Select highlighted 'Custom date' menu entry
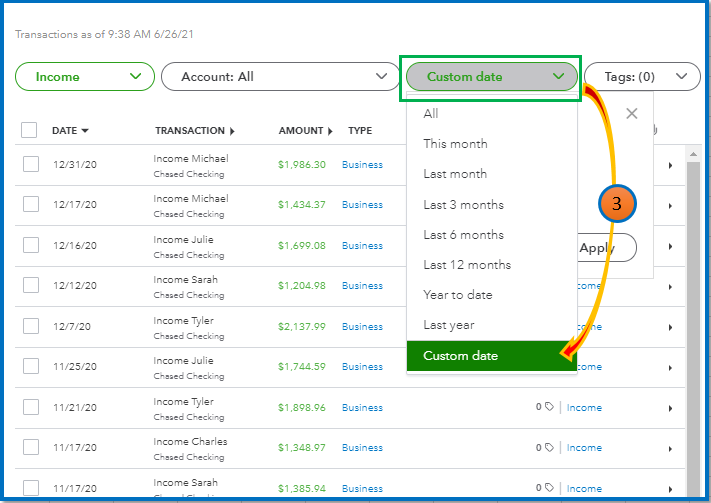The height and width of the screenshot is (503, 711). pyautogui.click(x=492, y=356)
